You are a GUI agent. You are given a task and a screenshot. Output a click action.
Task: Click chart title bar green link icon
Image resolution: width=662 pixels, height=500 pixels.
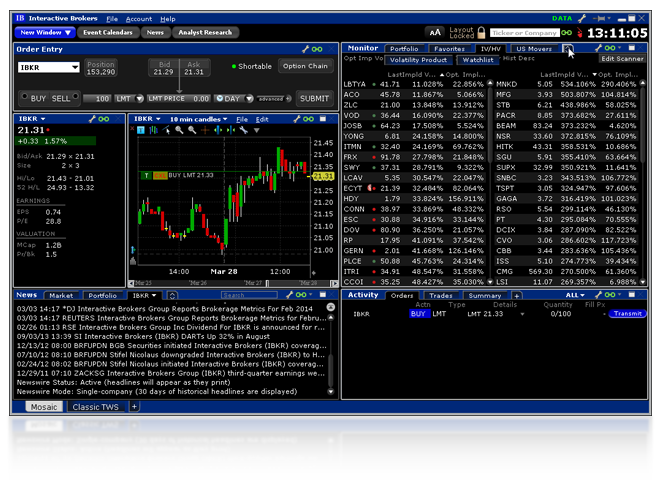click(308, 119)
